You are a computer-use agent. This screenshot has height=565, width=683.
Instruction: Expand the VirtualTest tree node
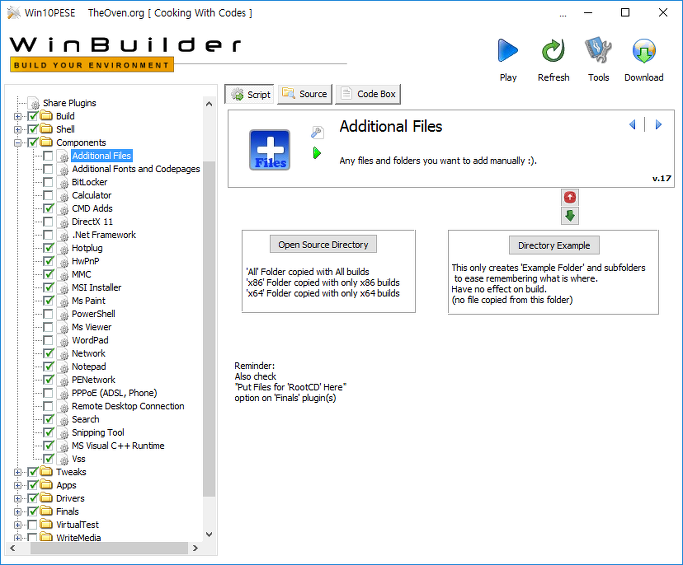[x=18, y=525]
